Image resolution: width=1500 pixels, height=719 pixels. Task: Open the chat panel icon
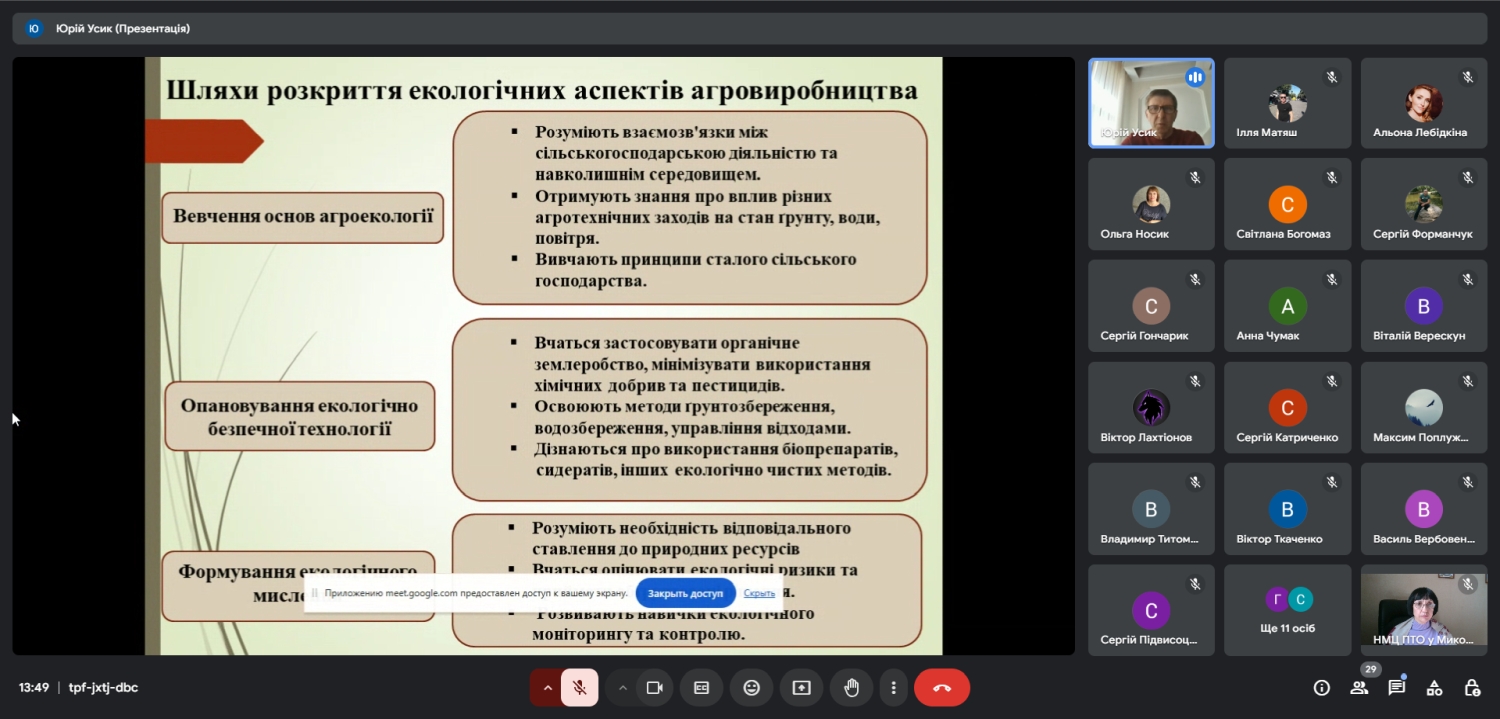point(1397,688)
